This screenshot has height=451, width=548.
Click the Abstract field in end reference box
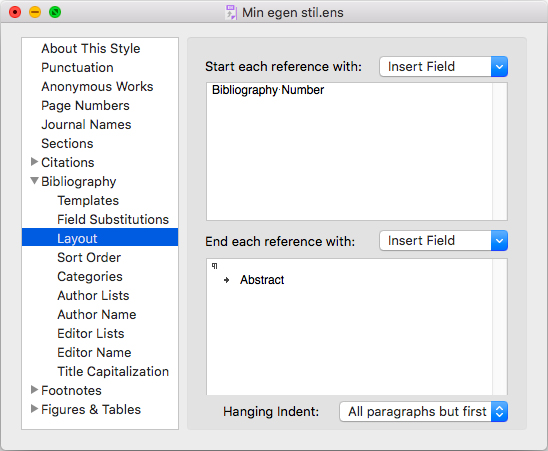pos(262,280)
